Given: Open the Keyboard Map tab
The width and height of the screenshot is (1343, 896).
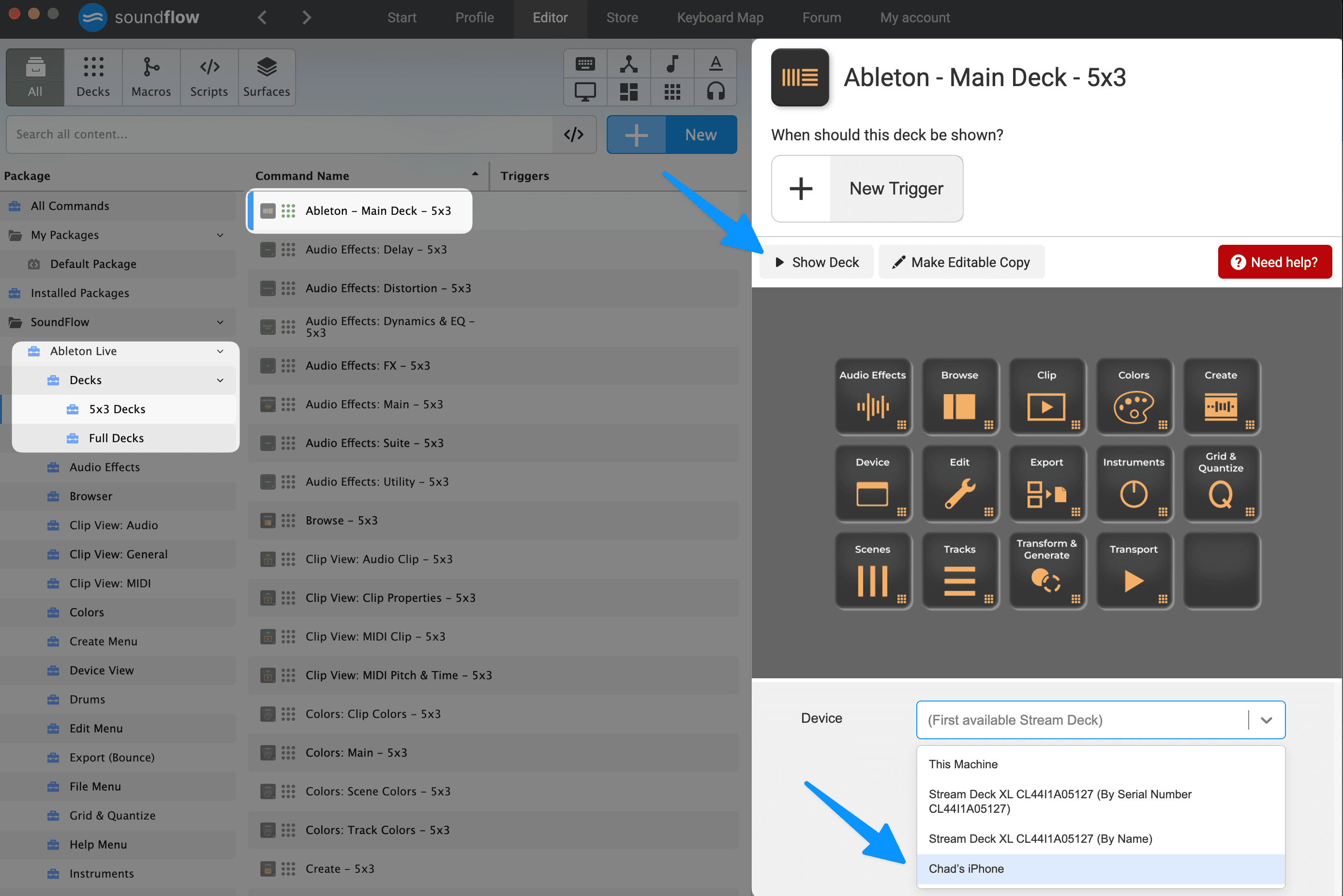Looking at the screenshot, I should click(x=720, y=18).
